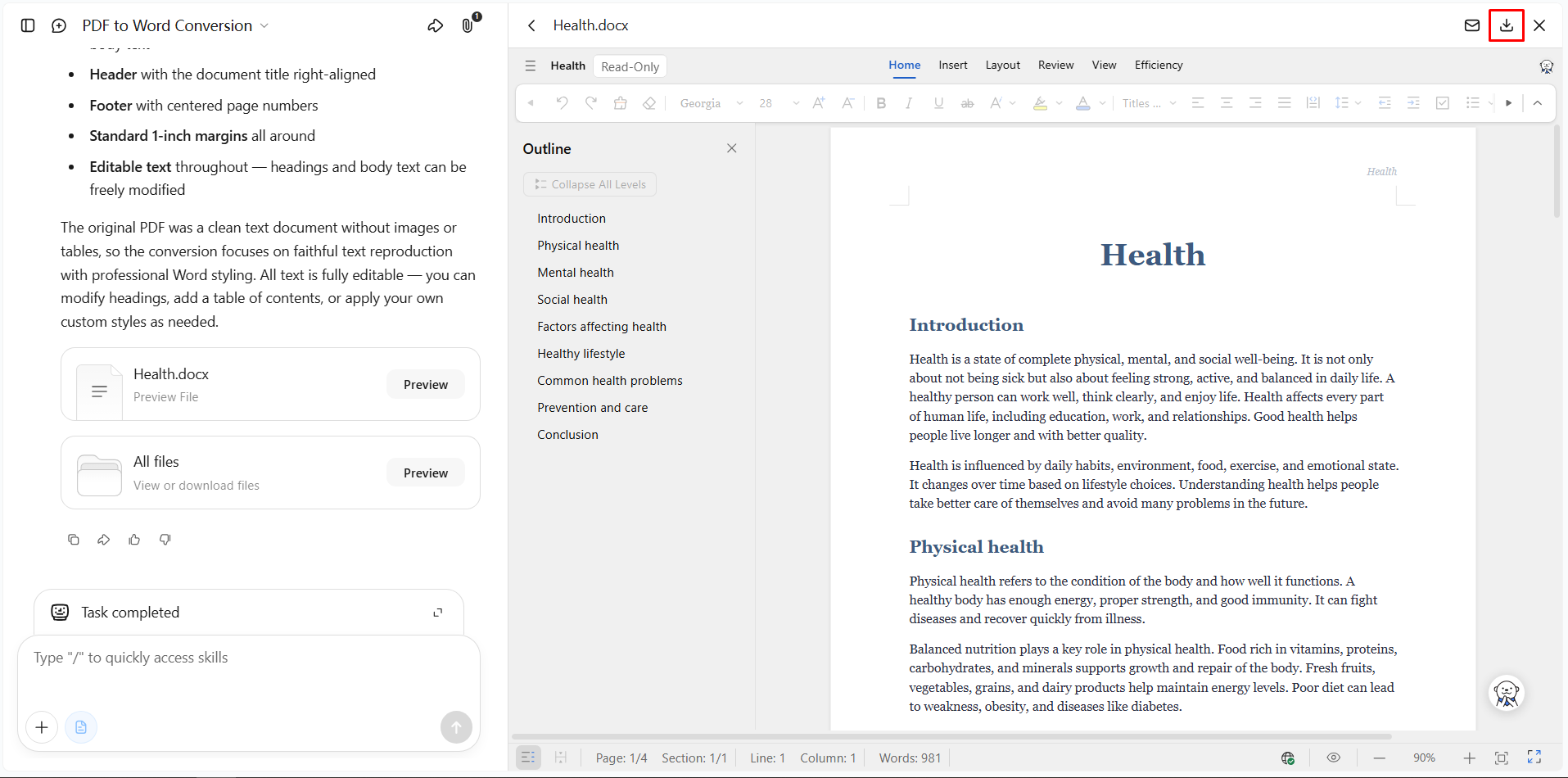
Task: Toggle eye protection view icon
Action: pyautogui.click(x=1334, y=758)
